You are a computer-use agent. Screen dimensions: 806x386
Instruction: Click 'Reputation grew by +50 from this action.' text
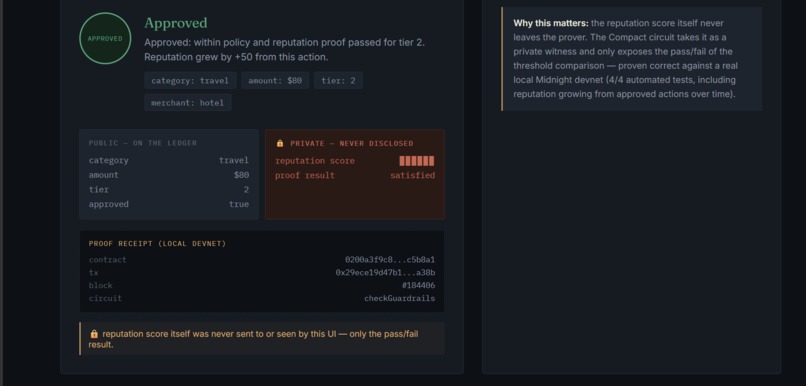point(236,57)
